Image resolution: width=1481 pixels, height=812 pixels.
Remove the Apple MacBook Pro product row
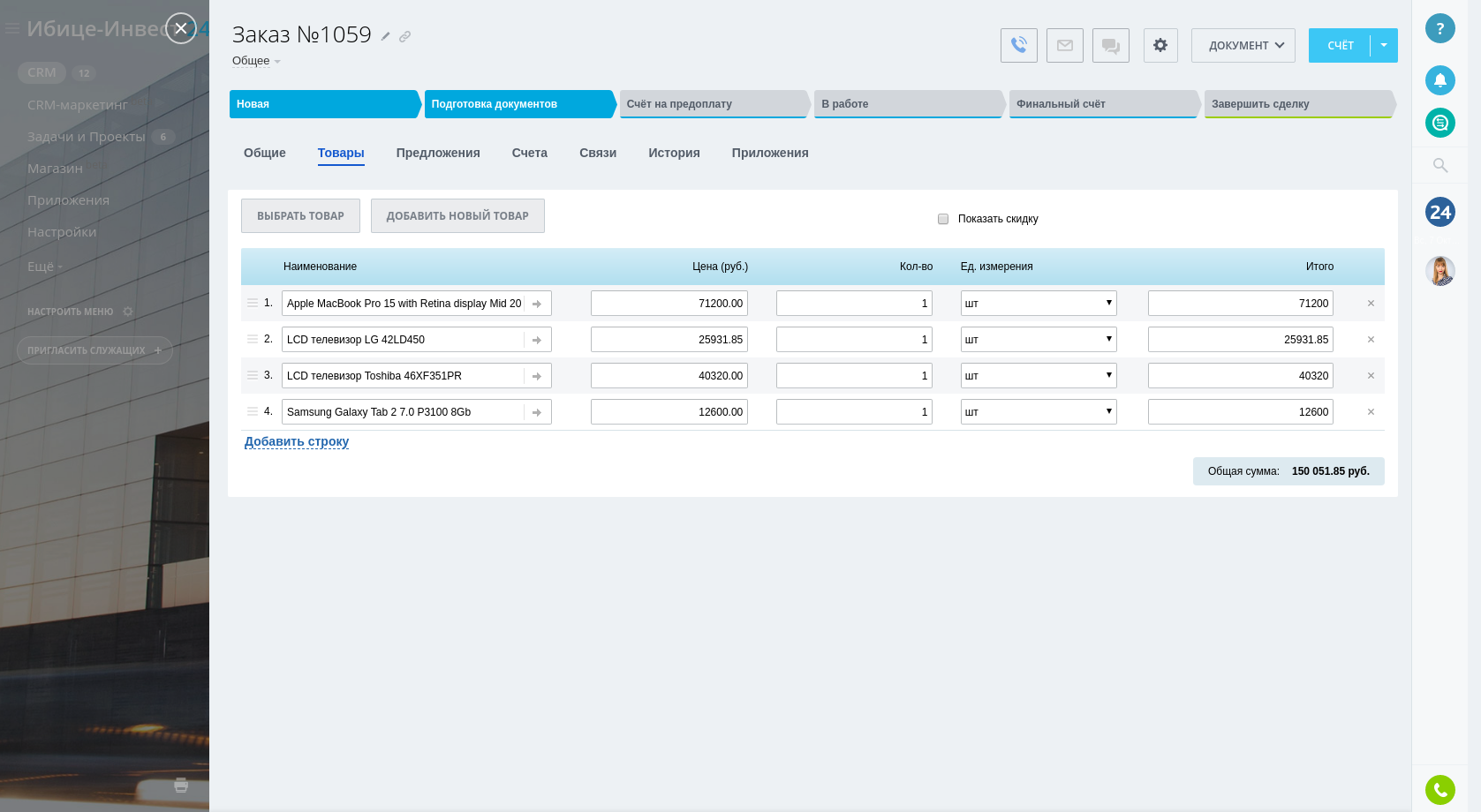1371,304
